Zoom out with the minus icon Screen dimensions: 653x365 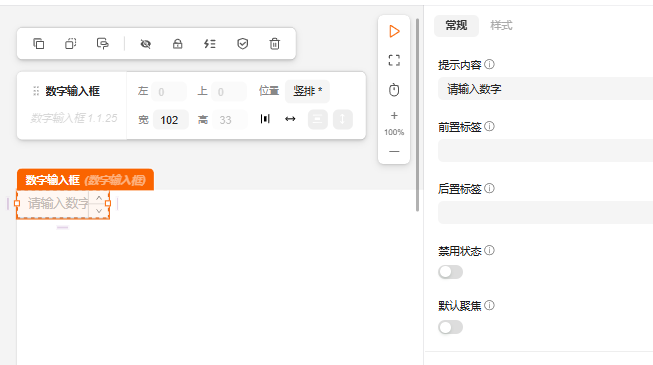click(x=394, y=151)
